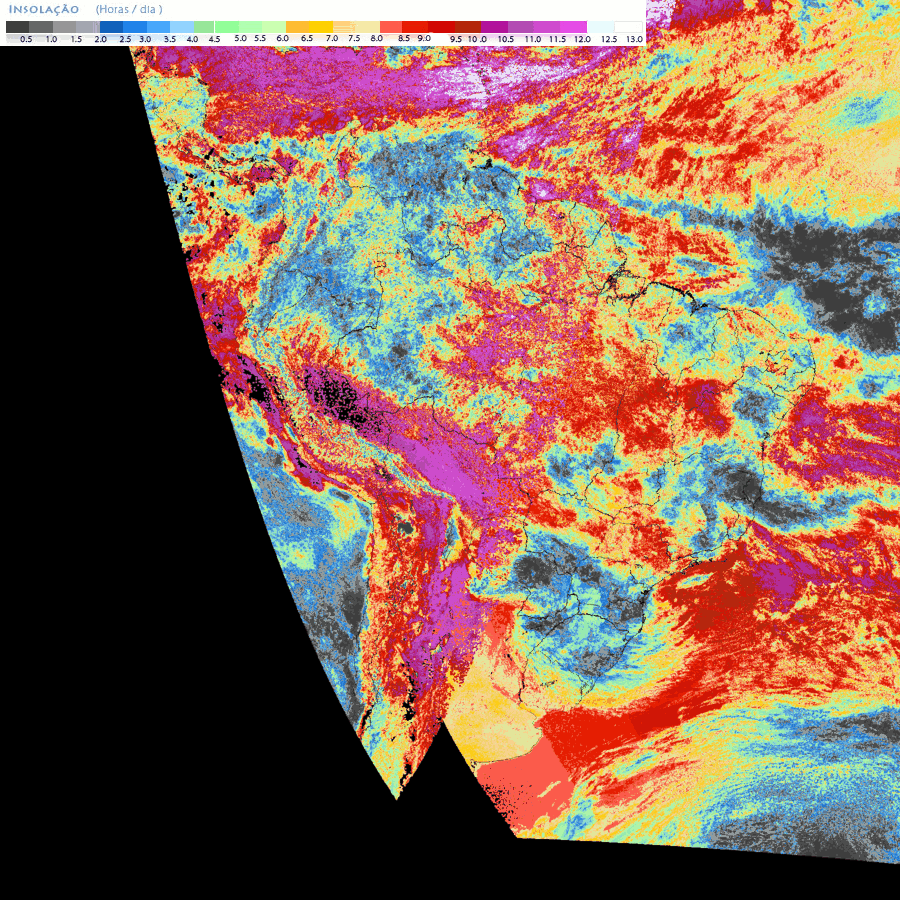Click the white swatch above 13.0

pos(628,27)
